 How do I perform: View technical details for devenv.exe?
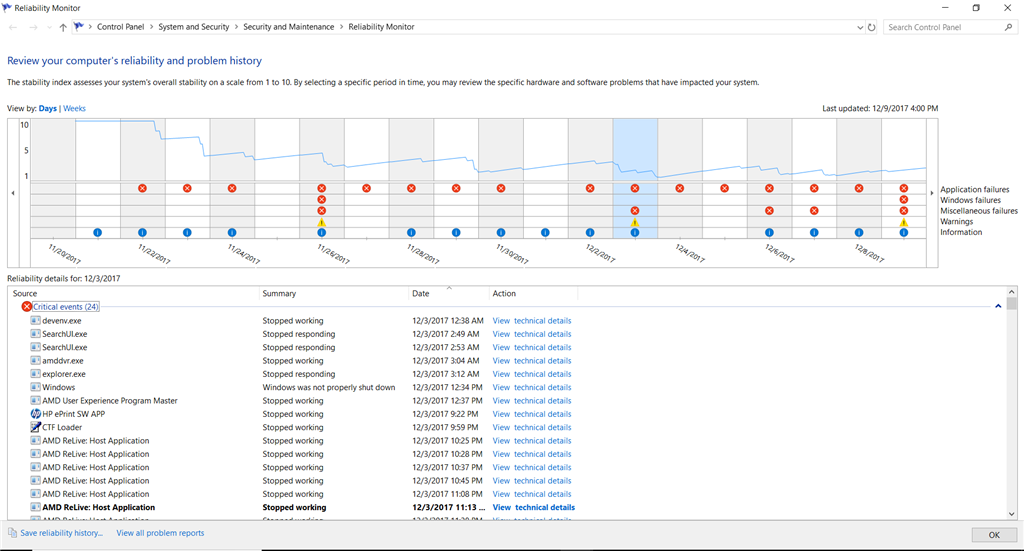tap(532, 321)
